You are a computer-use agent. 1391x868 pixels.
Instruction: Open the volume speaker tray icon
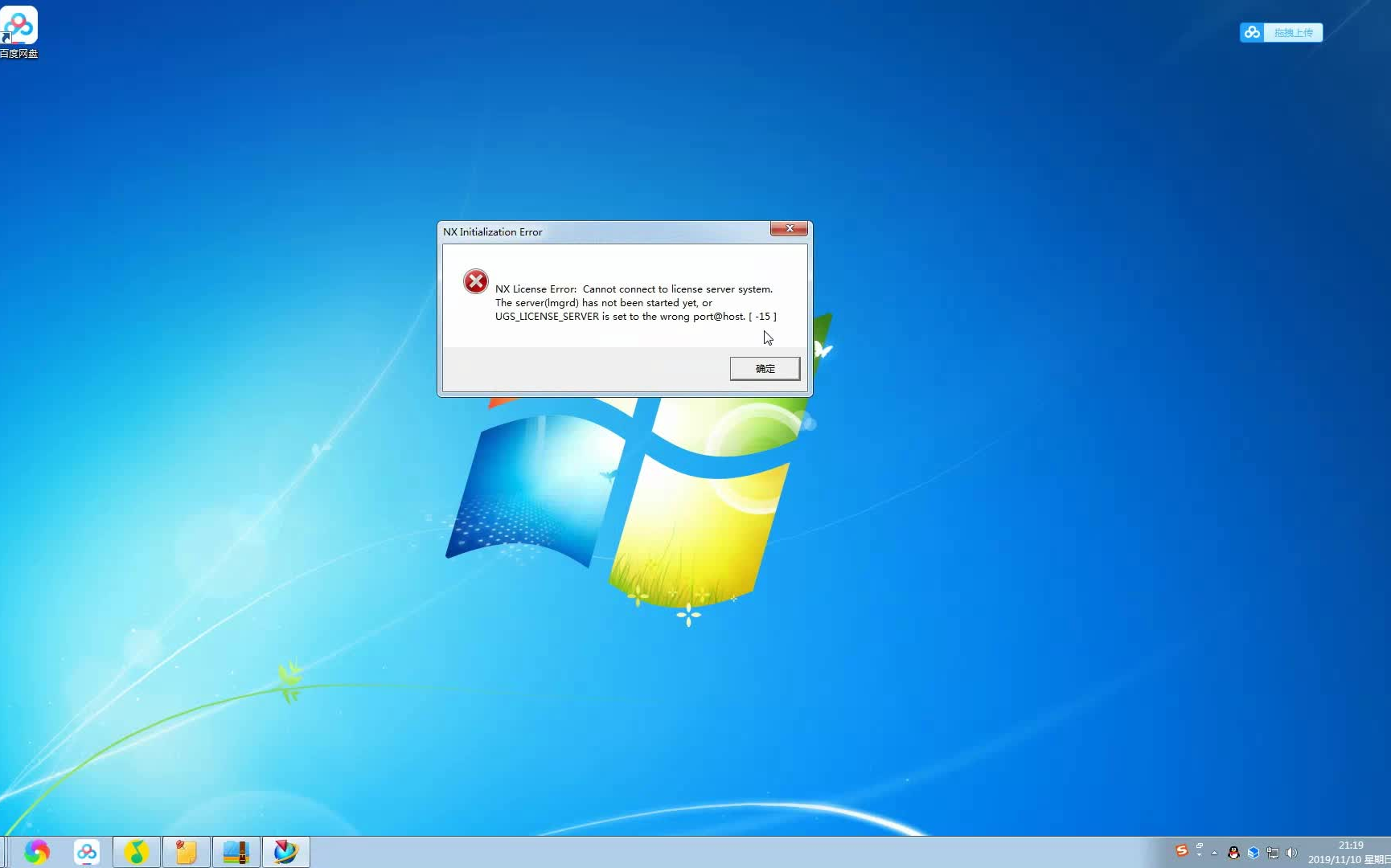click(x=1291, y=853)
